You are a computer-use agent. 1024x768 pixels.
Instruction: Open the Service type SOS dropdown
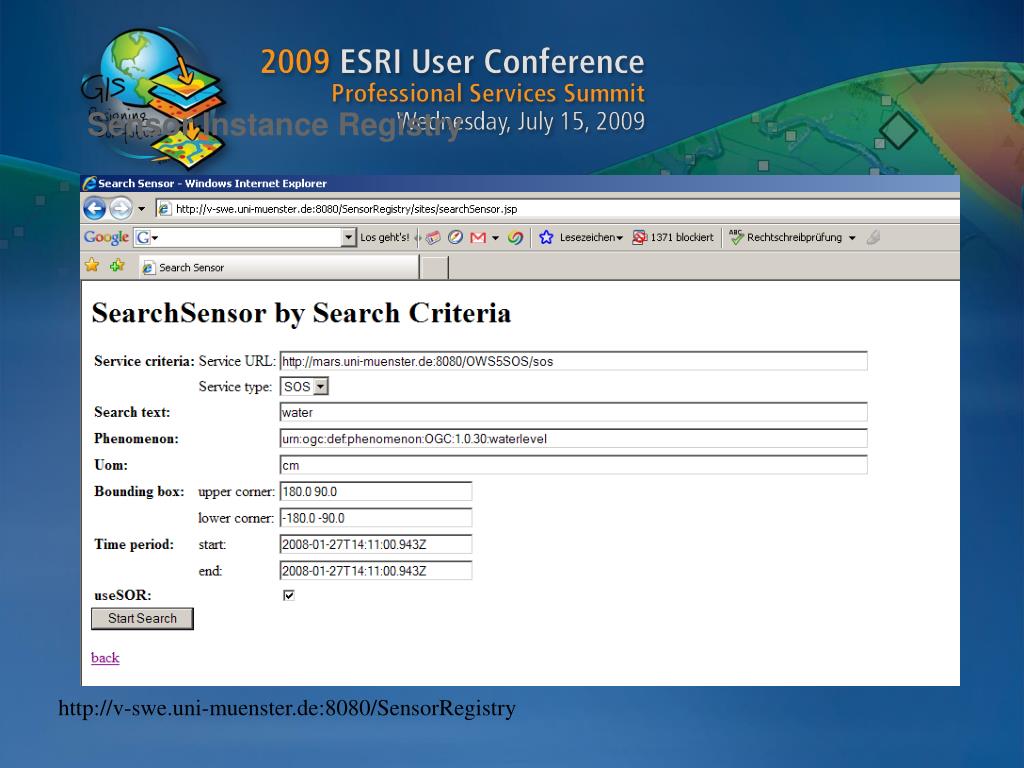tap(304, 387)
